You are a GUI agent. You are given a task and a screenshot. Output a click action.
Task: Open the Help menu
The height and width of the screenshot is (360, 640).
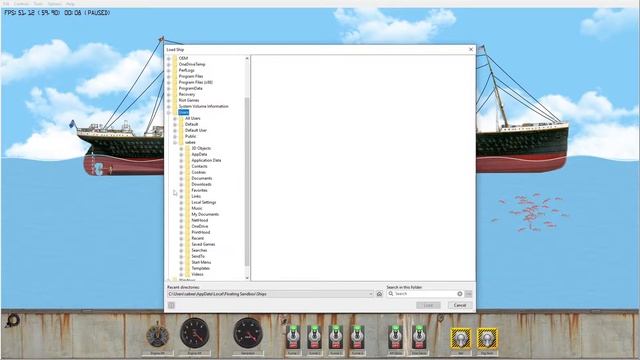[x=70, y=4]
